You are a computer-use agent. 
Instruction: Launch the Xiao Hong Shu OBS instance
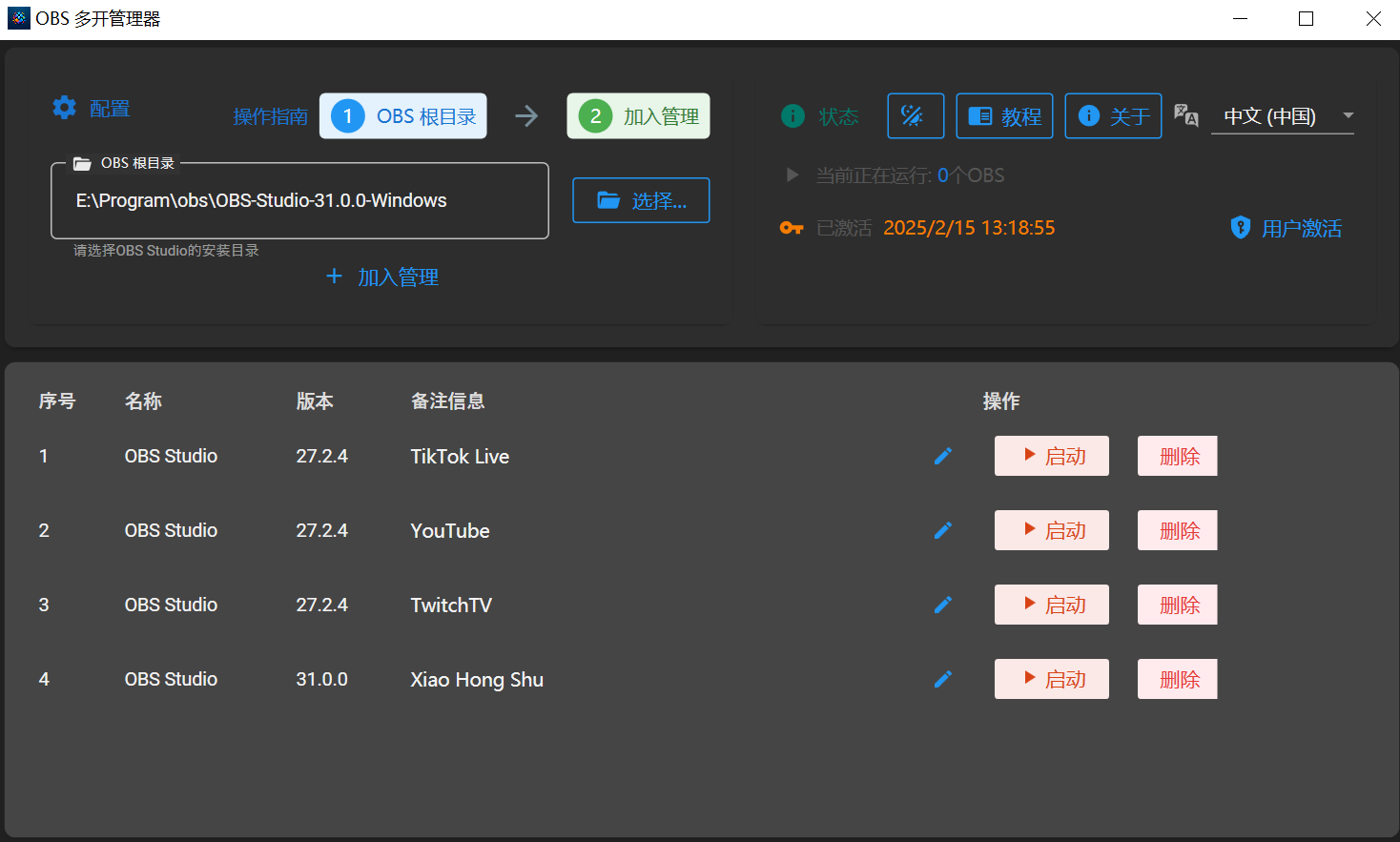point(1052,679)
